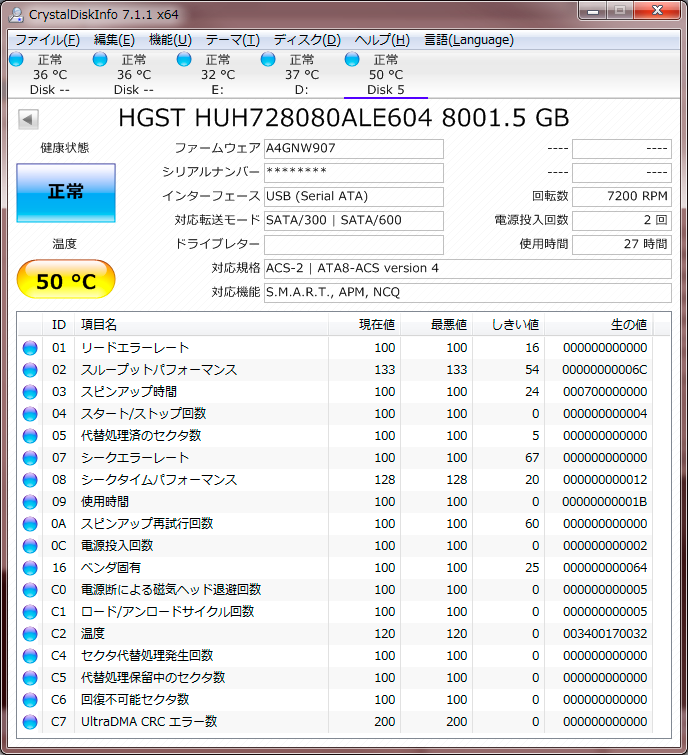Open the テーマ(T) menu

[x=232, y=40]
